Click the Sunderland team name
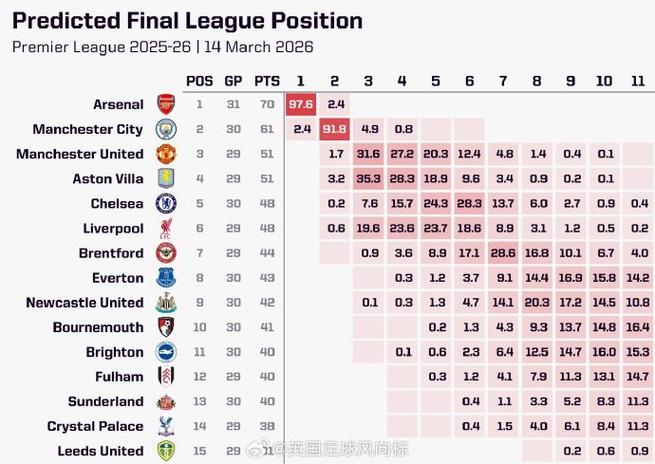 pyautogui.click(x=105, y=401)
